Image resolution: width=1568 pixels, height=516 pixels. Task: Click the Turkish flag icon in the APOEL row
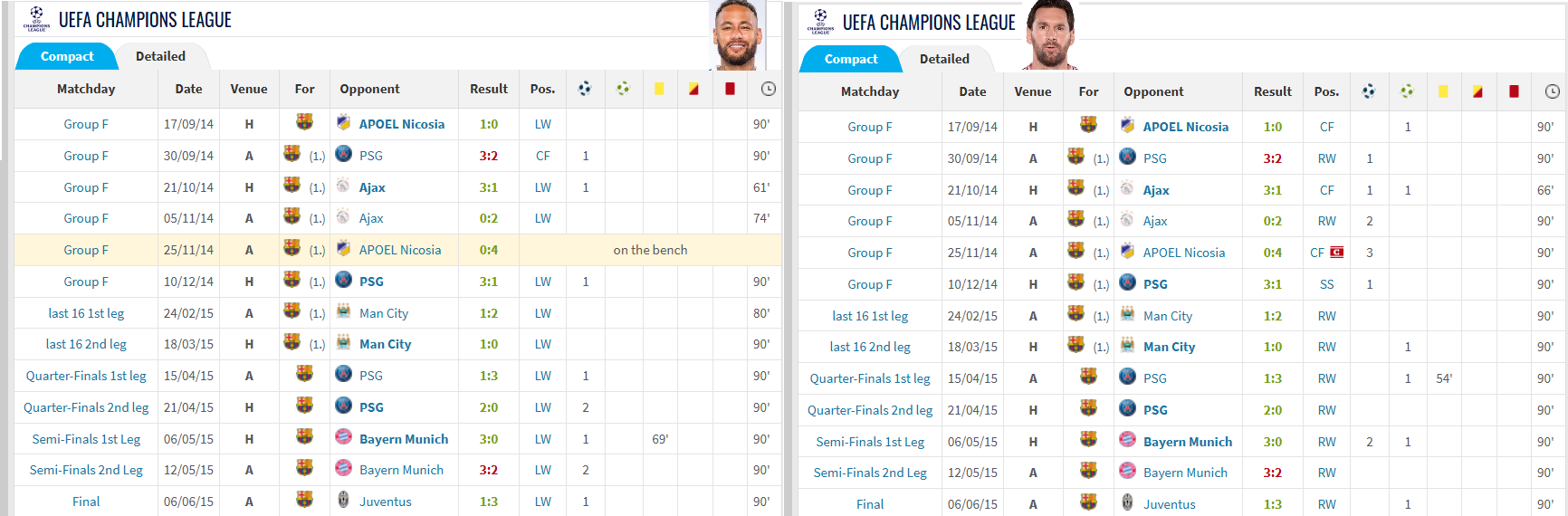1336,253
